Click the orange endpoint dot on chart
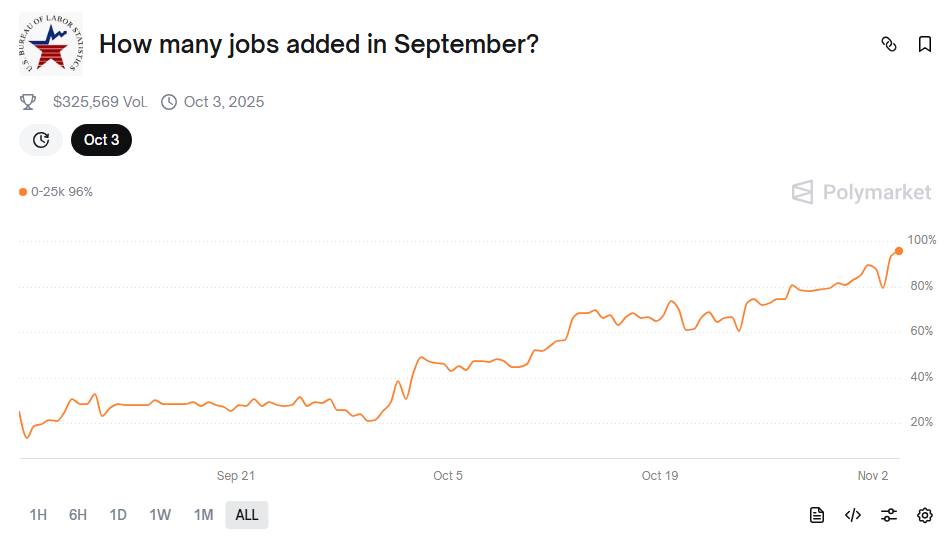The image size is (952, 537). 899,251
